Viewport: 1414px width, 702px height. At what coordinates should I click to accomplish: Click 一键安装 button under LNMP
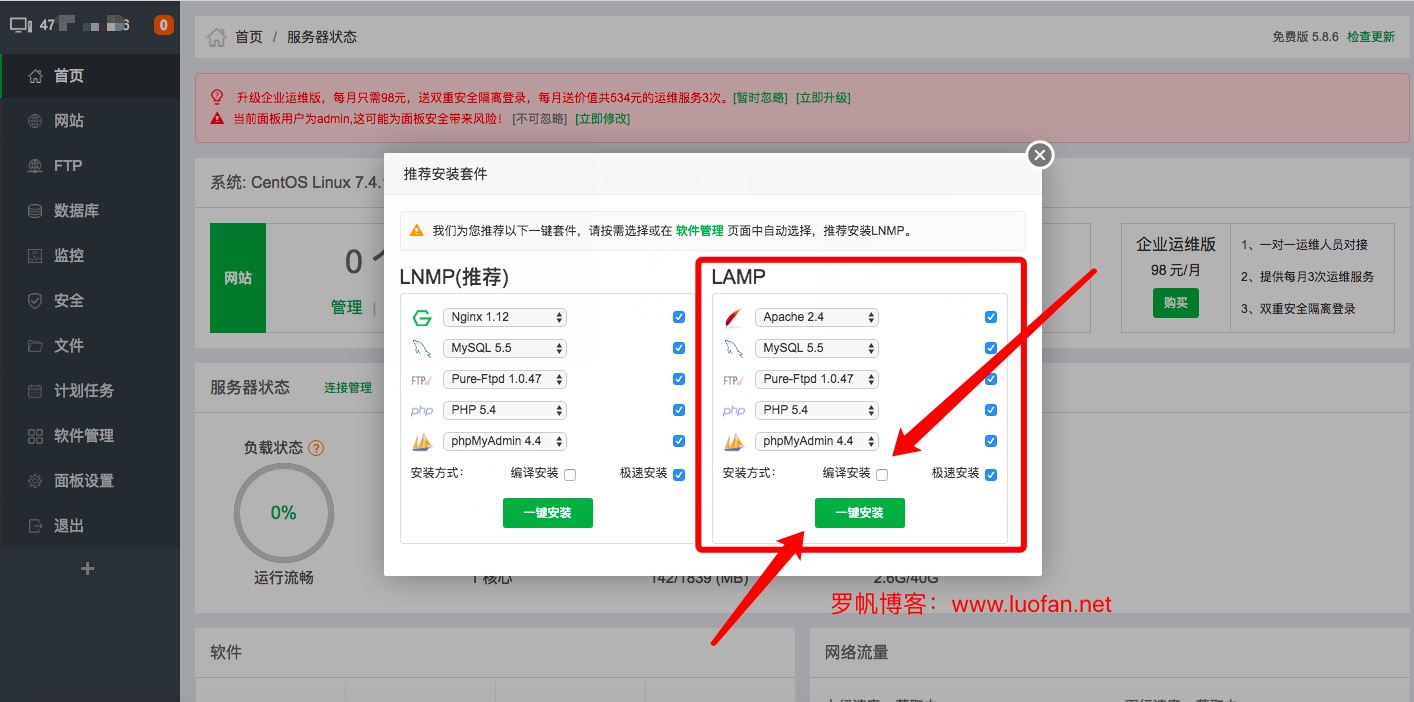(548, 513)
